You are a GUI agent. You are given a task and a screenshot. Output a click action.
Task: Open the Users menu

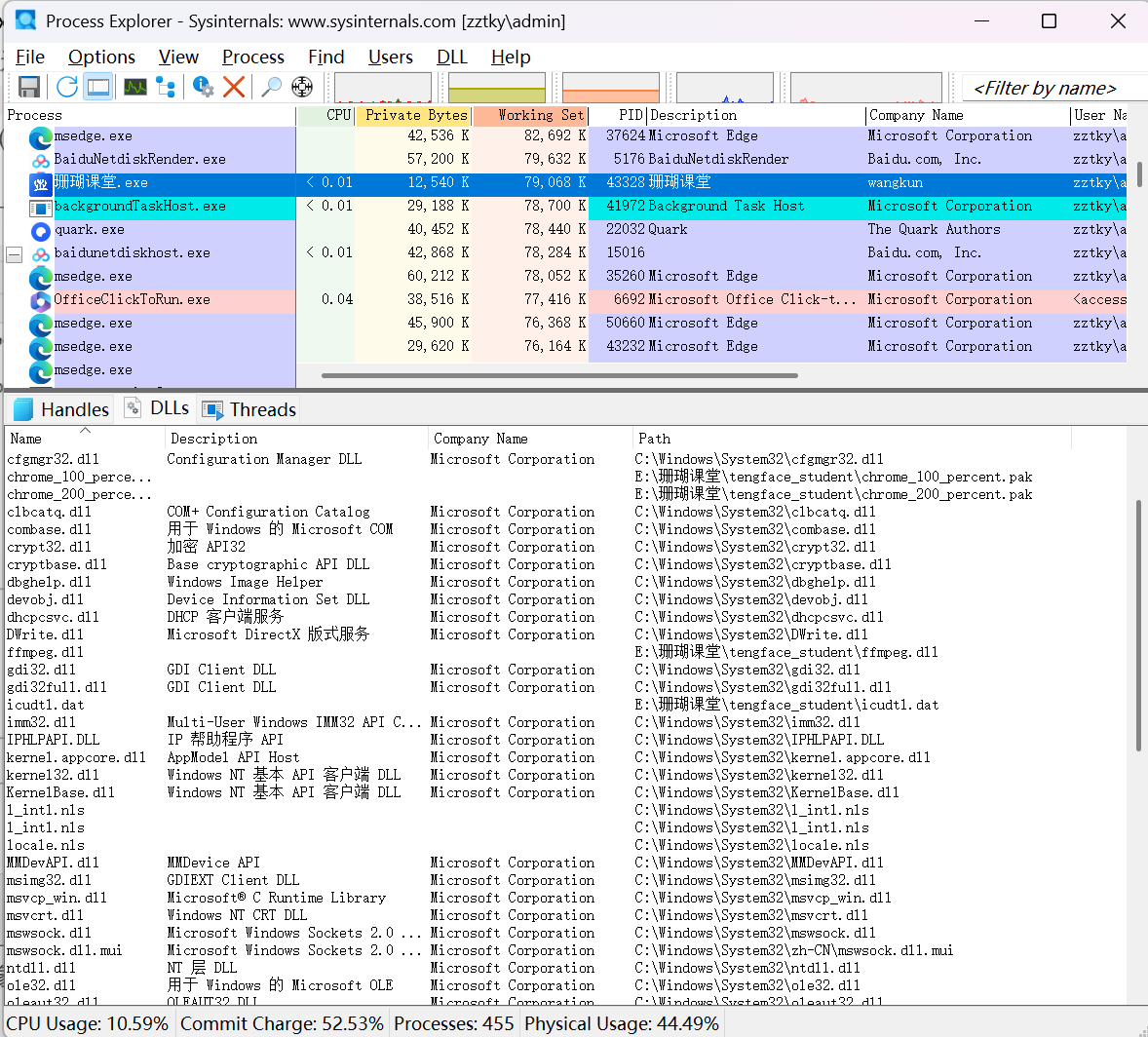[x=390, y=58]
